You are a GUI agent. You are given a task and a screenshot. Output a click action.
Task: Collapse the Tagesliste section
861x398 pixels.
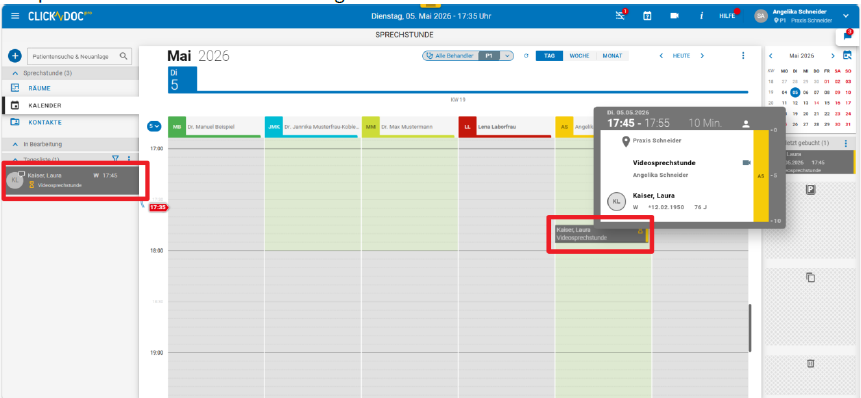(x=15, y=159)
